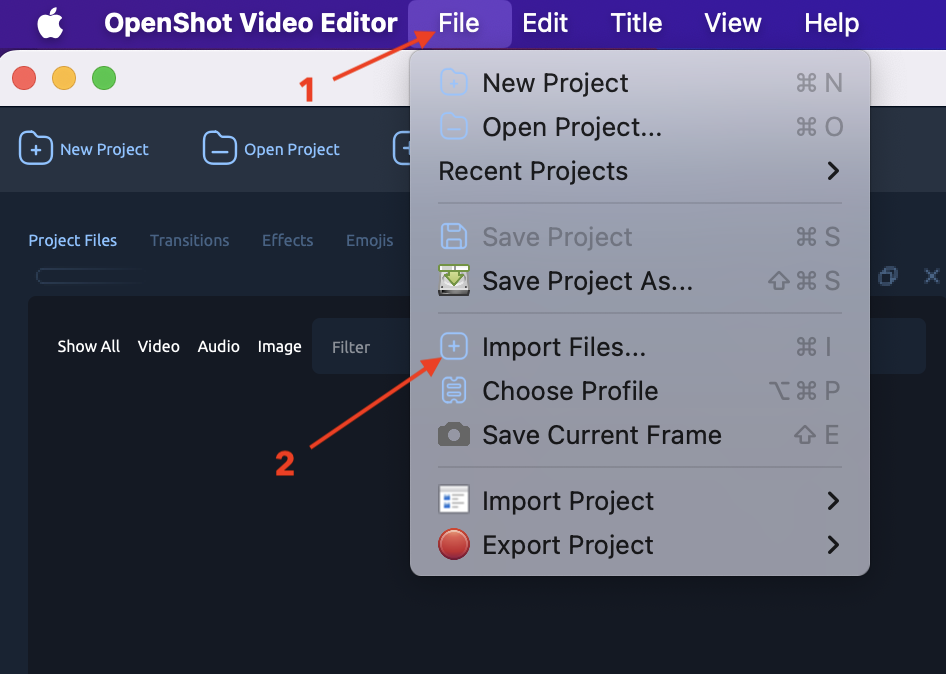The image size is (946, 674).
Task: Click the yellow minimize window button
Action: pyautogui.click(x=64, y=78)
